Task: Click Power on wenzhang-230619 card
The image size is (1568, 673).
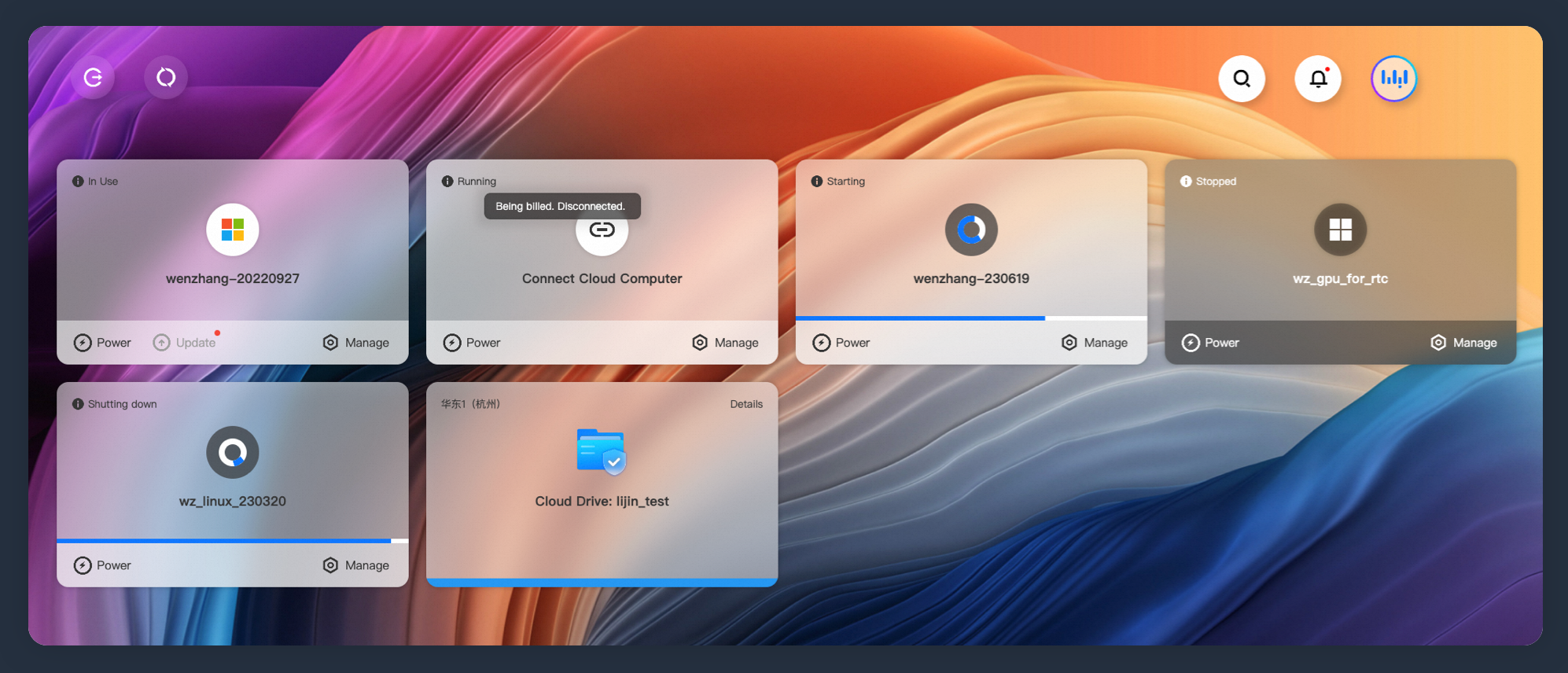Action: pos(841,343)
